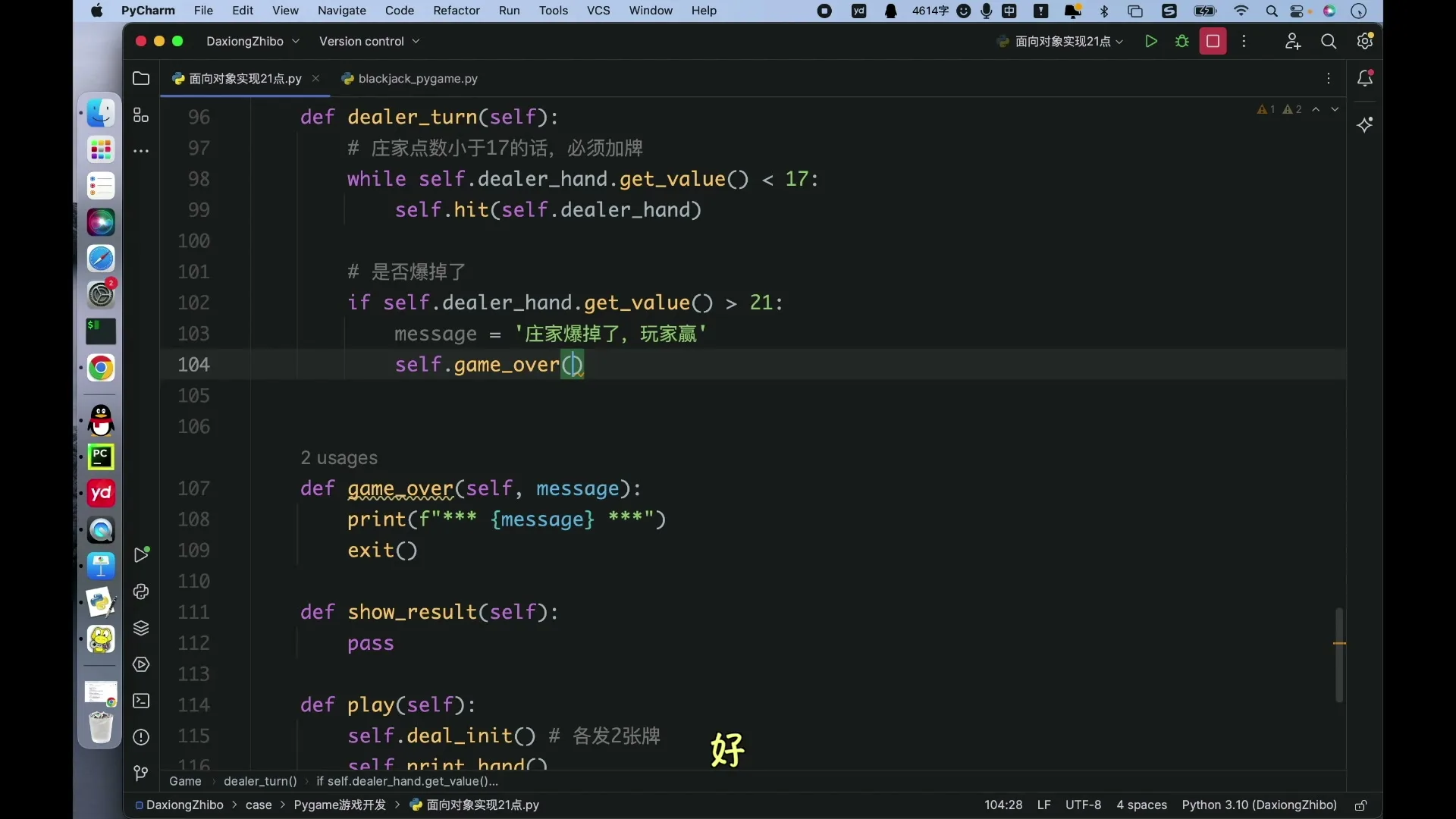This screenshot has width=1456, height=819.
Task: Jump to the next highlighted warning arrow
Action: [1335, 109]
